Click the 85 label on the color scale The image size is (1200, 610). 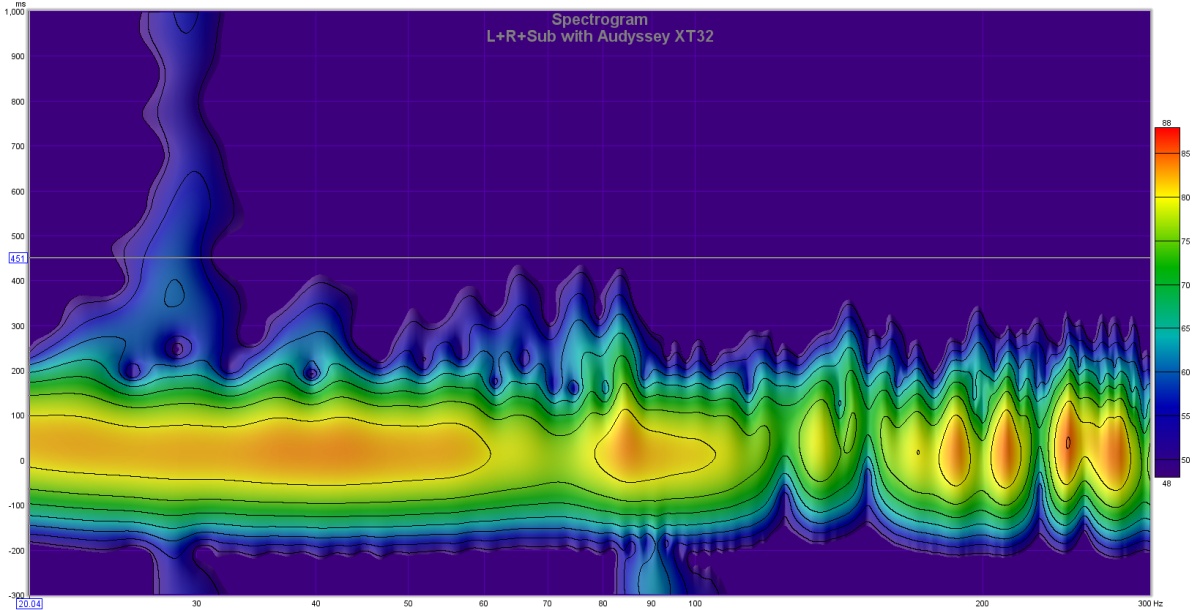click(1187, 155)
